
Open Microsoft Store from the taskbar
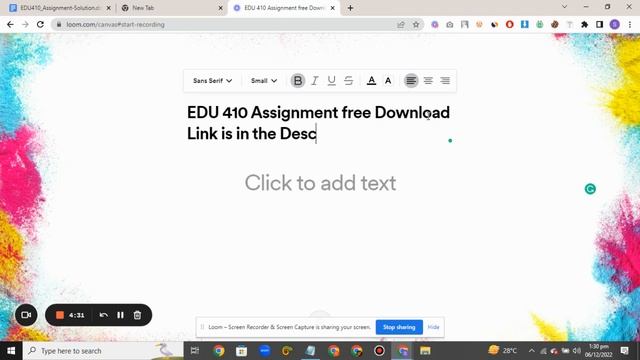(x=241, y=351)
